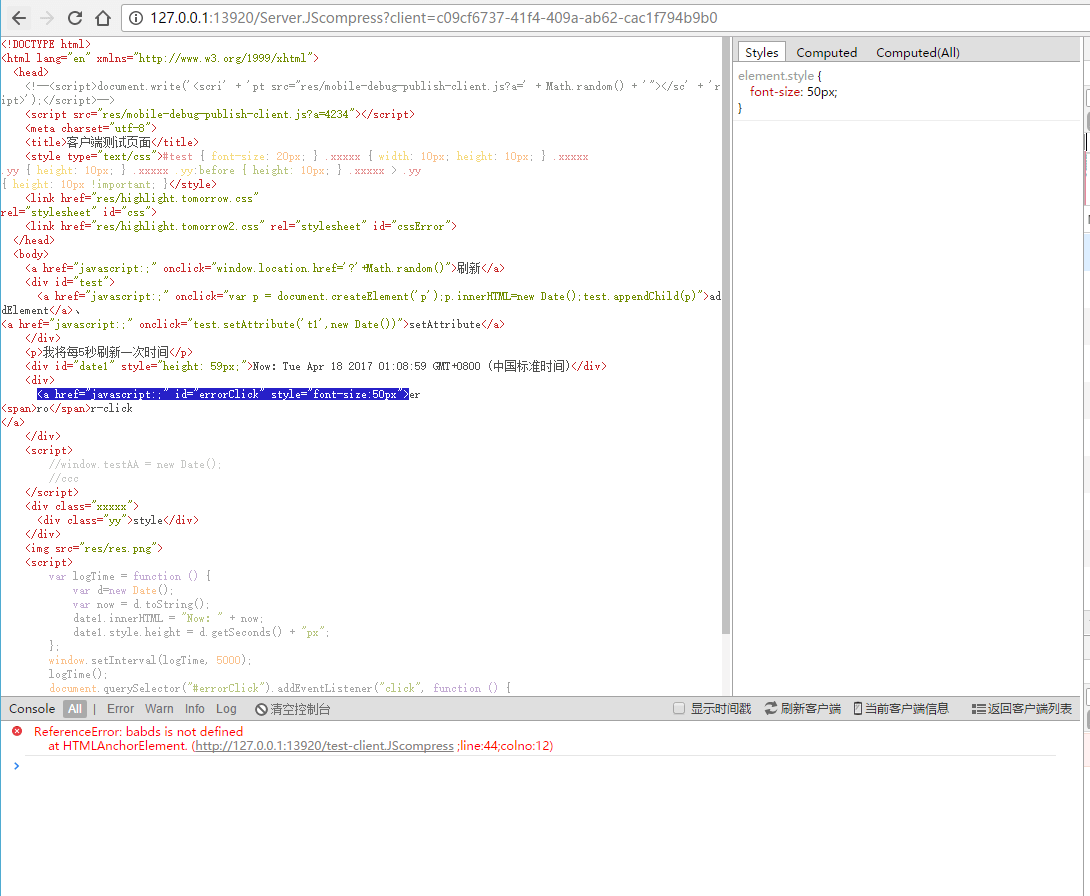This screenshot has width=1090, height=896.
Task: Click the window.setInterval(logTime, 5000) code line
Action: (150, 660)
